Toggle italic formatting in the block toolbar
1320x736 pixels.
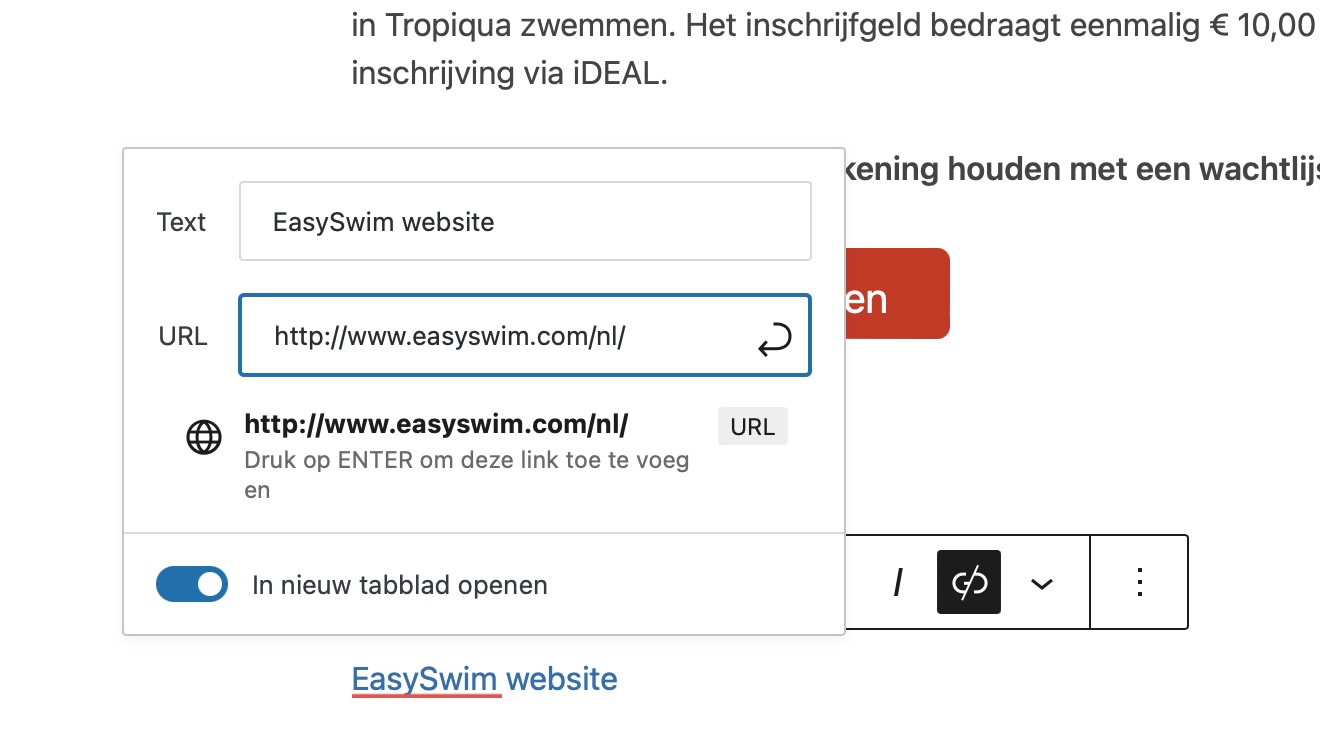(x=898, y=583)
